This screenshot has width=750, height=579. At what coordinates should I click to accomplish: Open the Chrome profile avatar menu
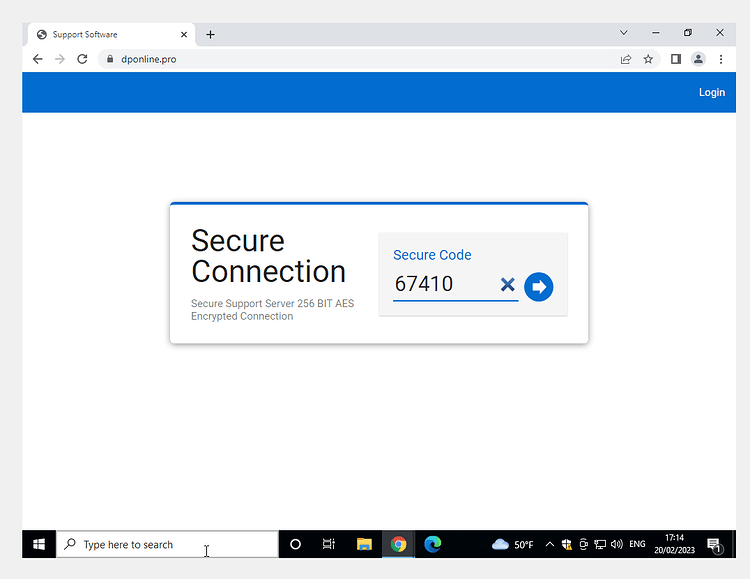pos(698,59)
